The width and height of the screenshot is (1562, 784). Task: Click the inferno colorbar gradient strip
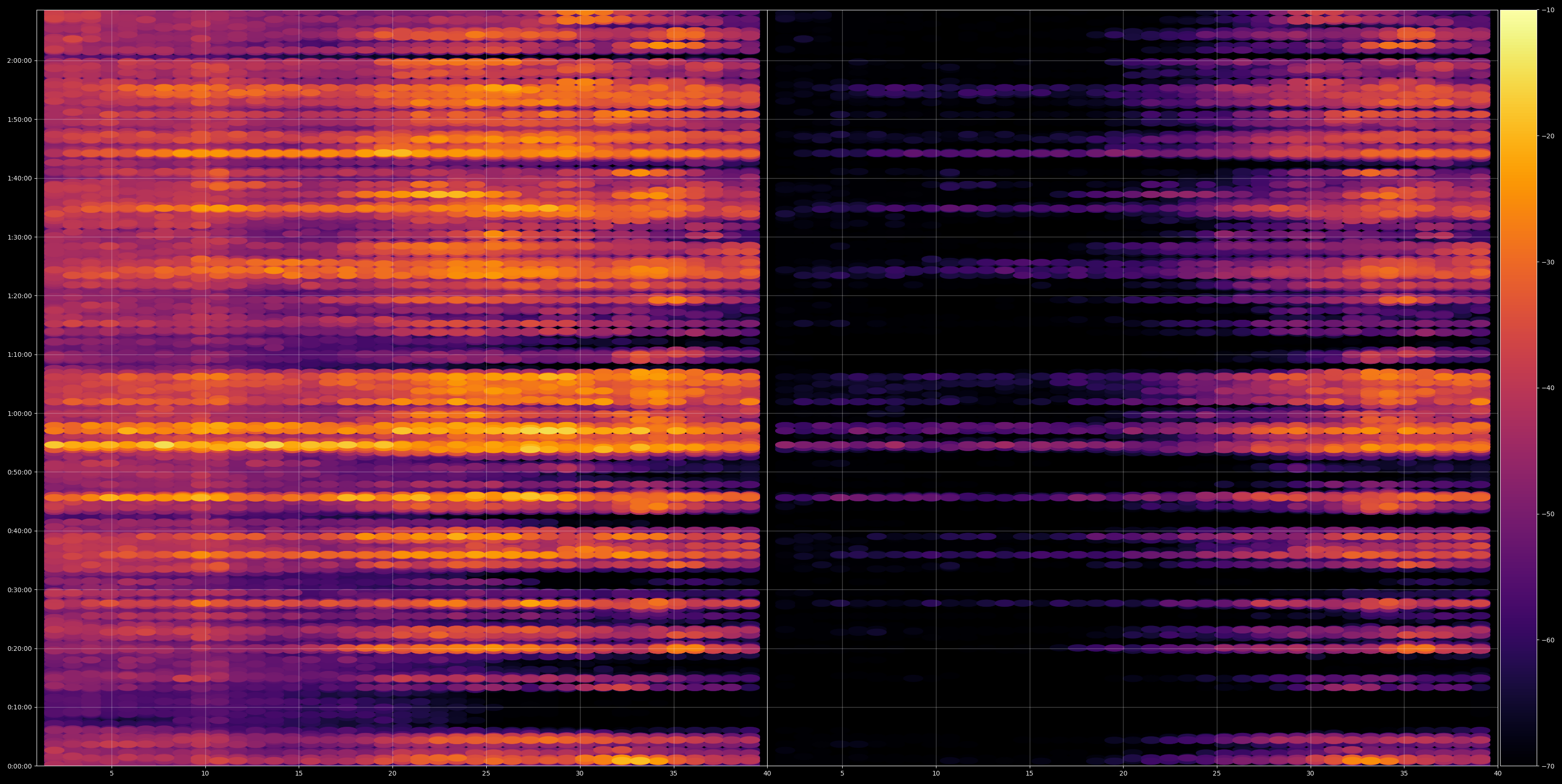pos(1518,388)
